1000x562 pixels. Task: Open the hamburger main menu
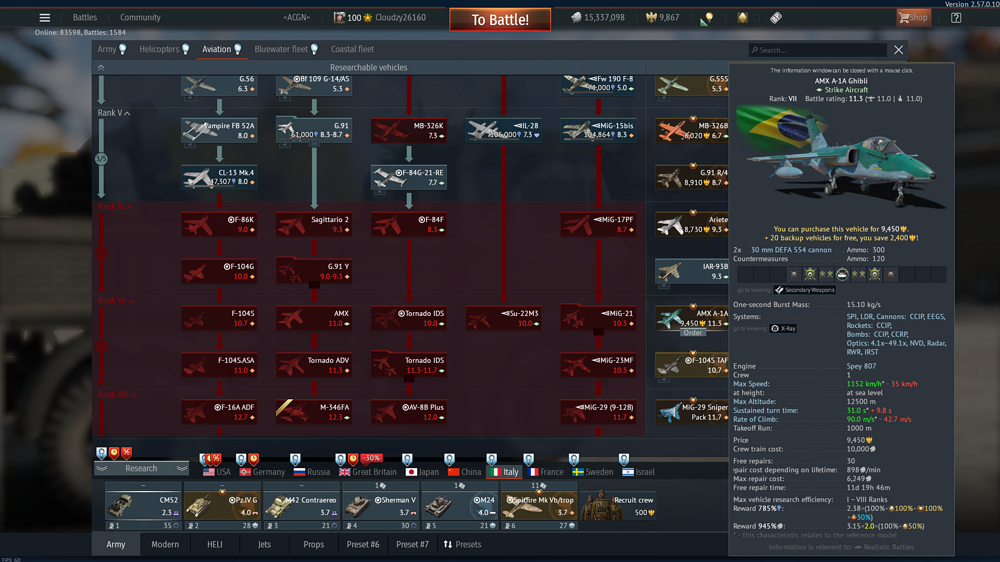click(x=44, y=18)
